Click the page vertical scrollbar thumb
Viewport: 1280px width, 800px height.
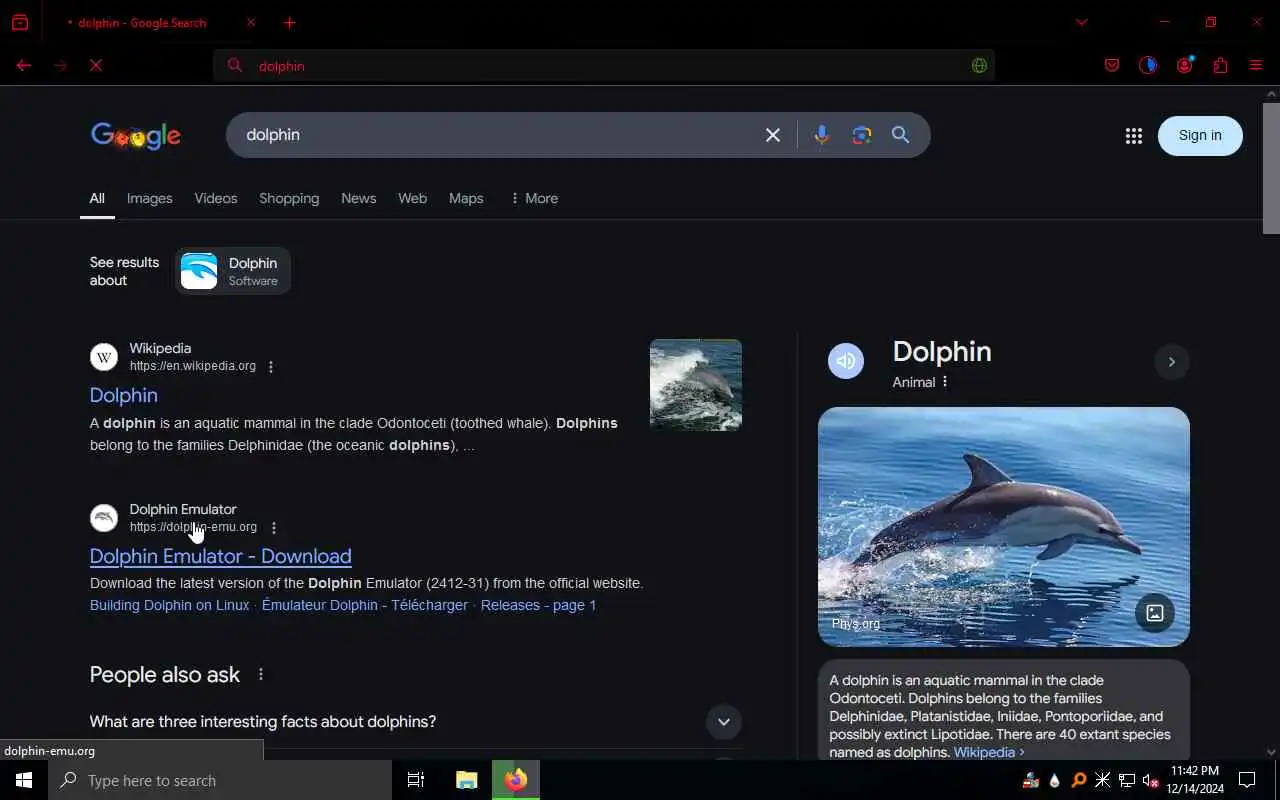click(1271, 168)
